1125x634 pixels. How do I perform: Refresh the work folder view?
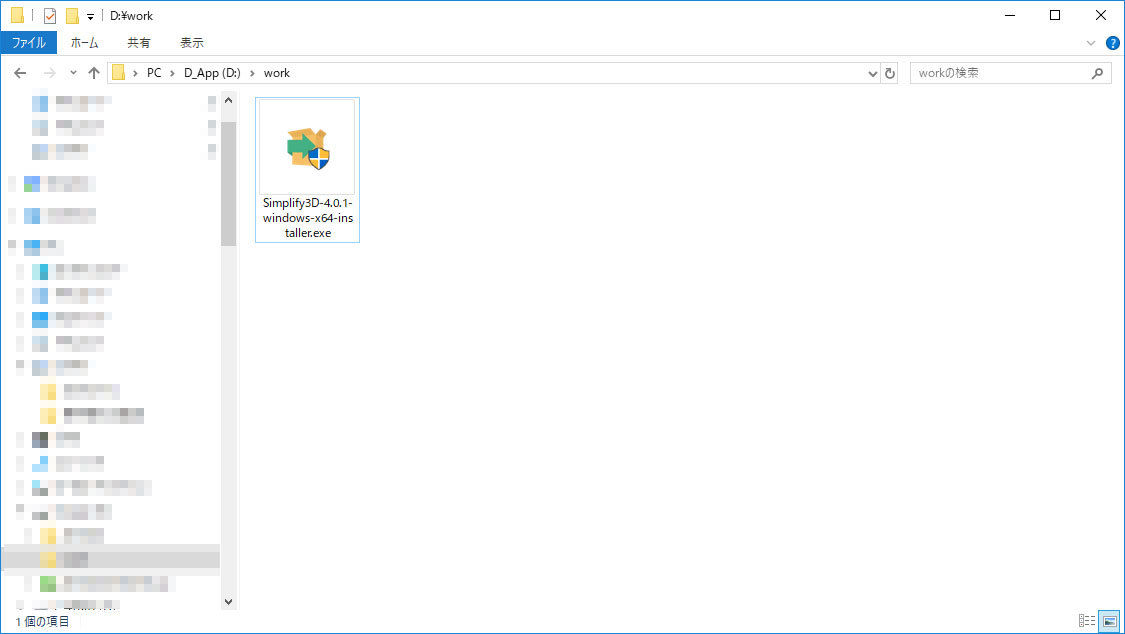pyautogui.click(x=890, y=73)
